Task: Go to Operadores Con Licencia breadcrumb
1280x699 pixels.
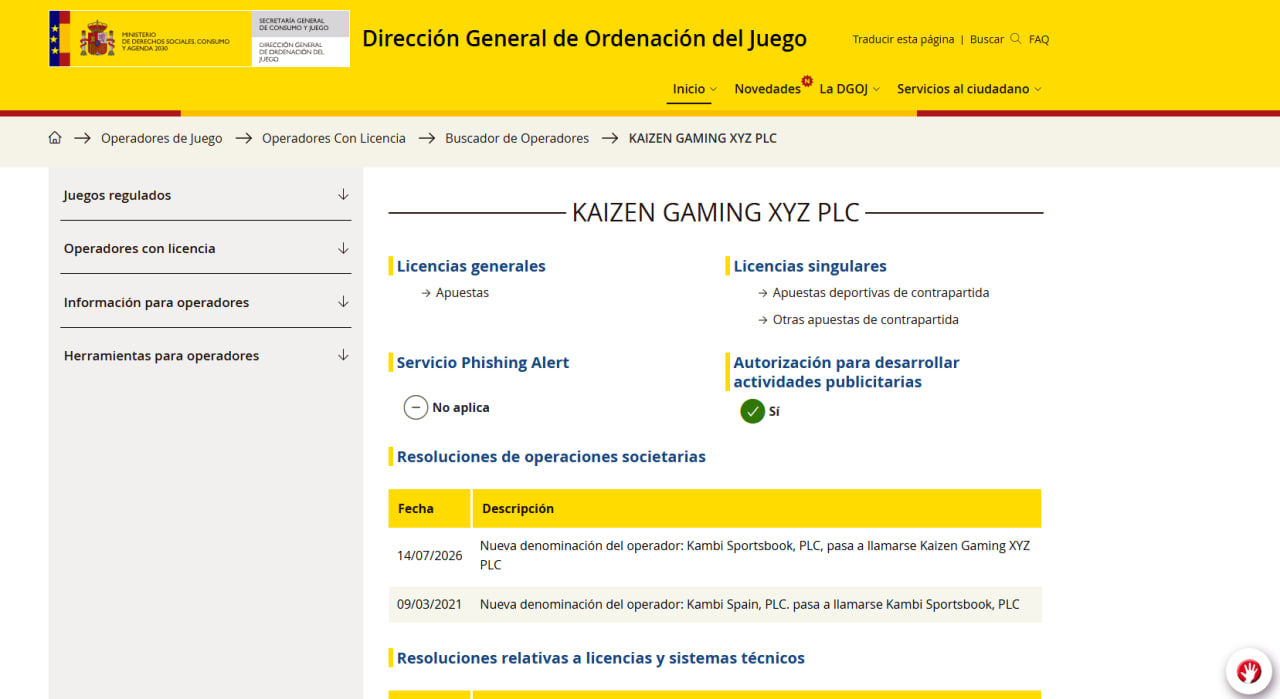Action: 334,138
